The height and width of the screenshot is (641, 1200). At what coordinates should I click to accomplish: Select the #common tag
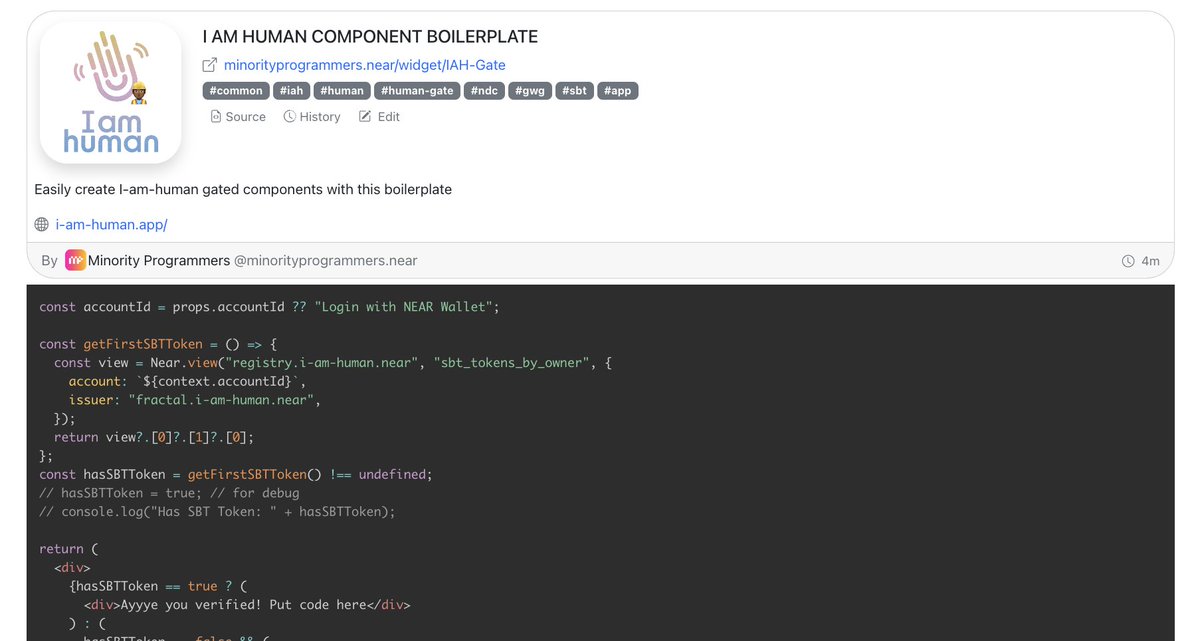coord(236,91)
